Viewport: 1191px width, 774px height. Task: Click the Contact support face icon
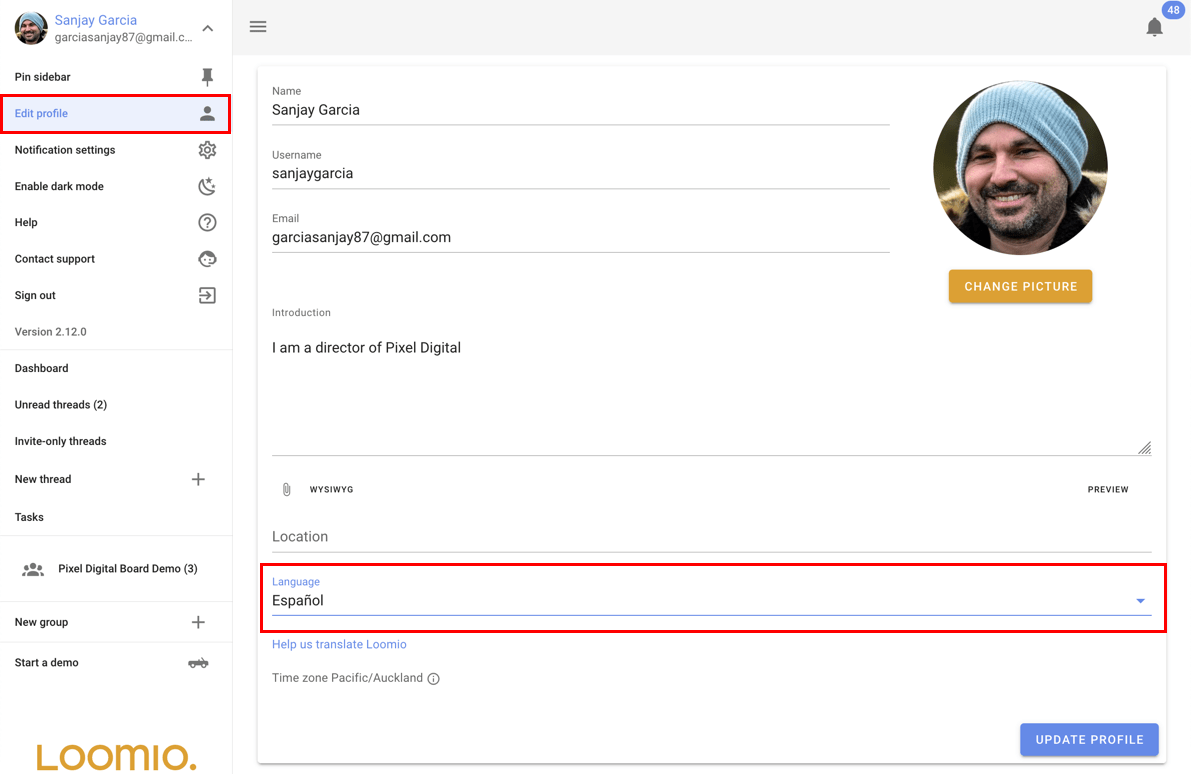pyautogui.click(x=207, y=259)
